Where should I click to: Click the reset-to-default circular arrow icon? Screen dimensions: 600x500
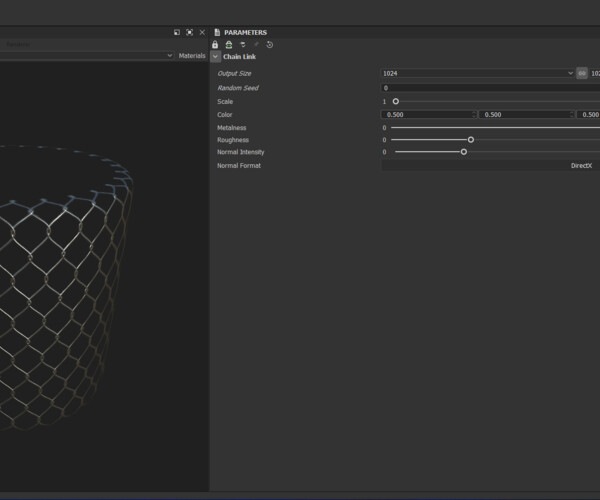click(x=269, y=45)
